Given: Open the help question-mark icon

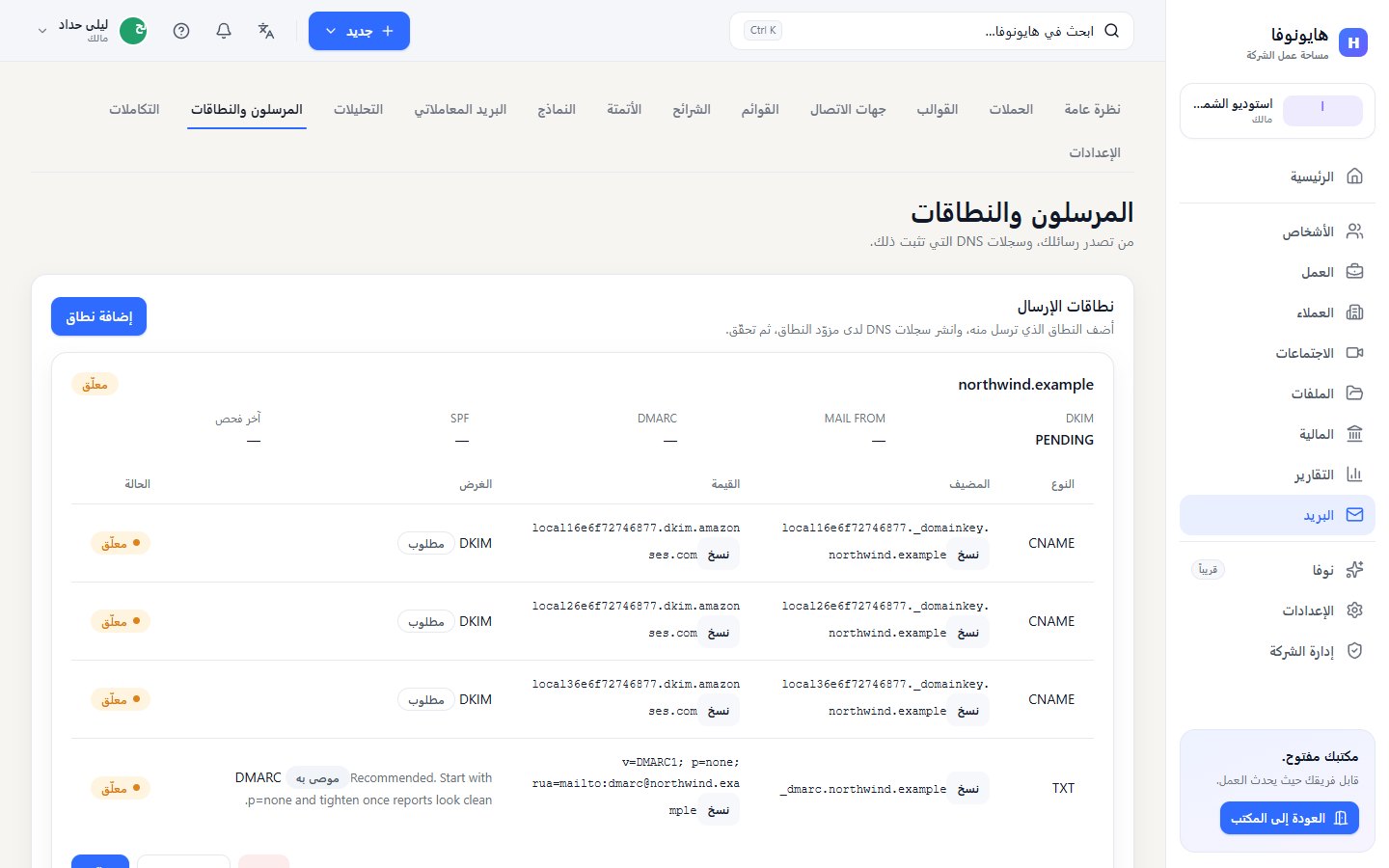Looking at the screenshot, I should click(181, 31).
